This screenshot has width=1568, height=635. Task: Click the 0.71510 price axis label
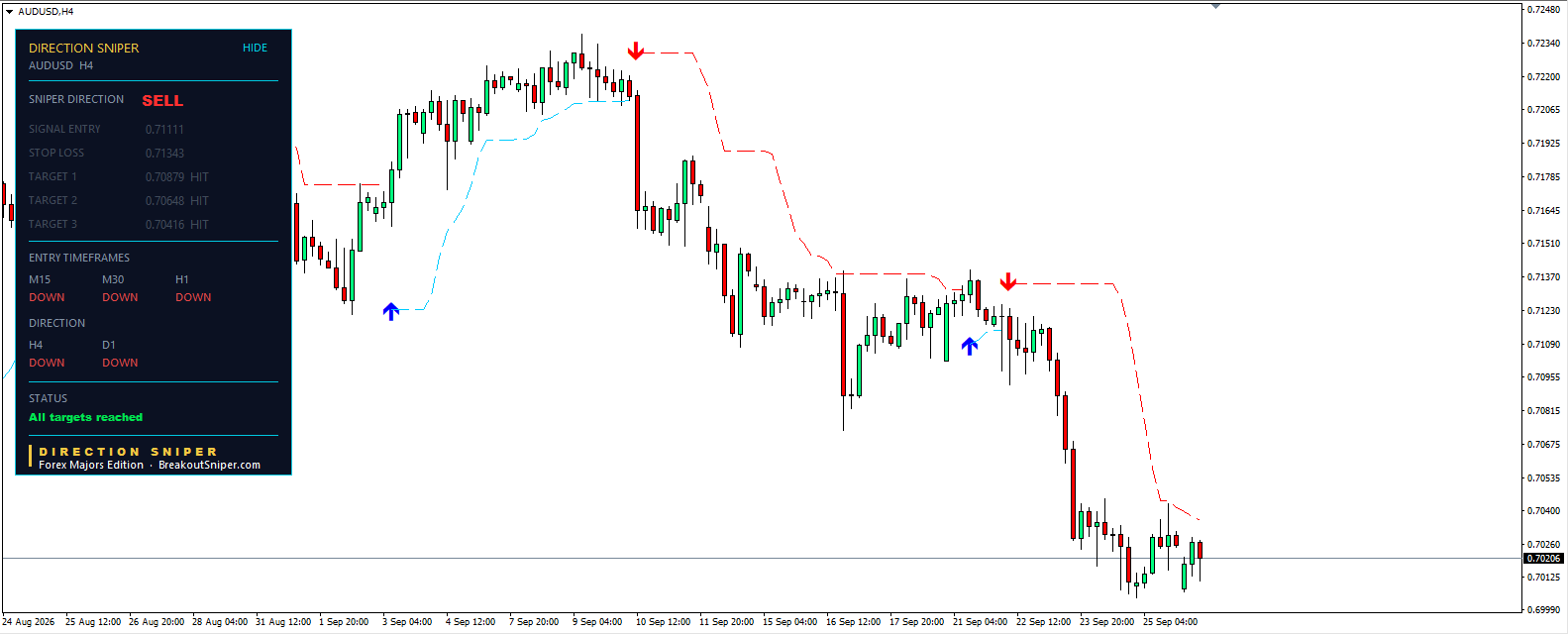coord(1543,244)
